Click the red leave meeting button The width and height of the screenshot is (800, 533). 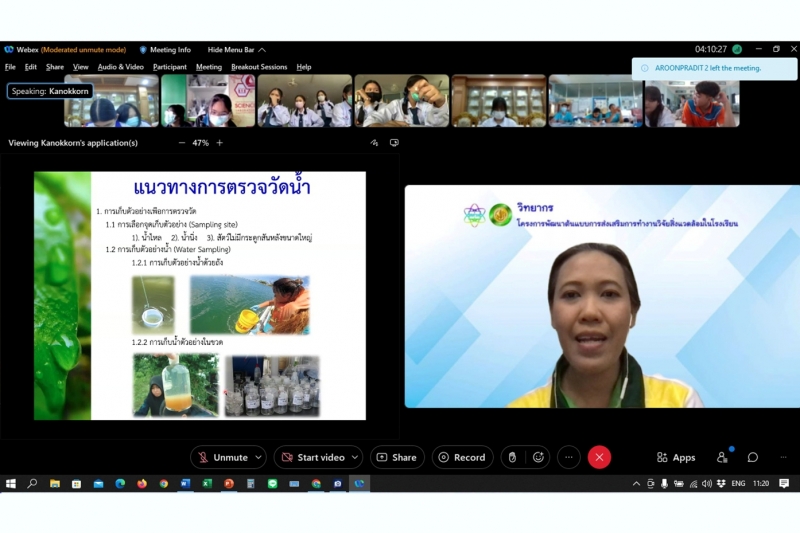[x=599, y=457]
